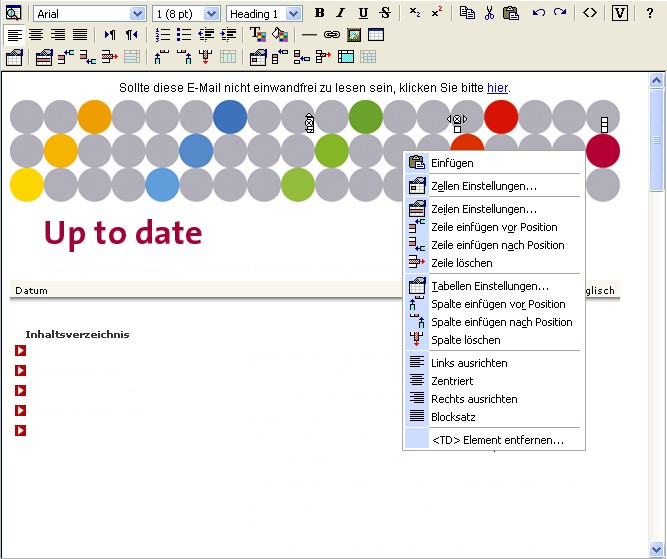Click the Copy icon in toolbar

click(x=467, y=13)
